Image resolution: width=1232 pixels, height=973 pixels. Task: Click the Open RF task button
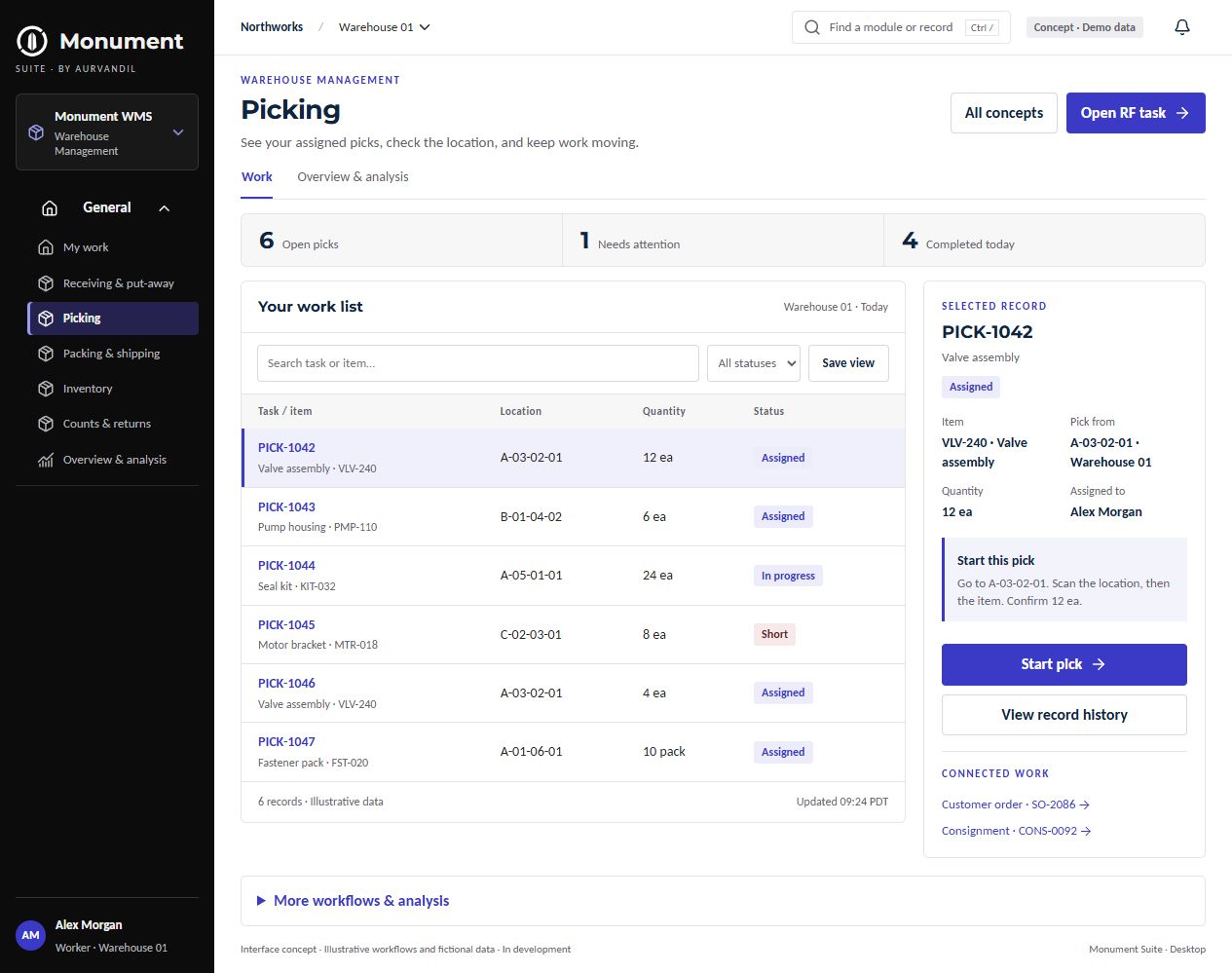coord(1136,113)
